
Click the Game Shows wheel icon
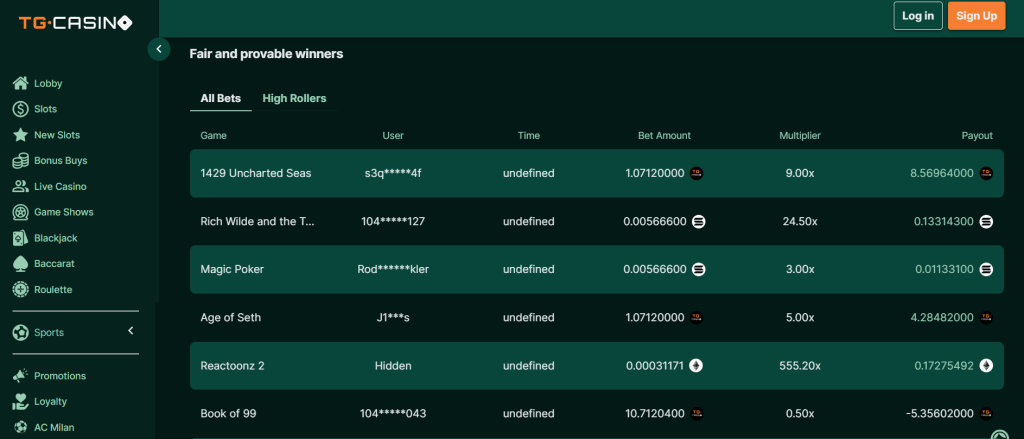20,212
